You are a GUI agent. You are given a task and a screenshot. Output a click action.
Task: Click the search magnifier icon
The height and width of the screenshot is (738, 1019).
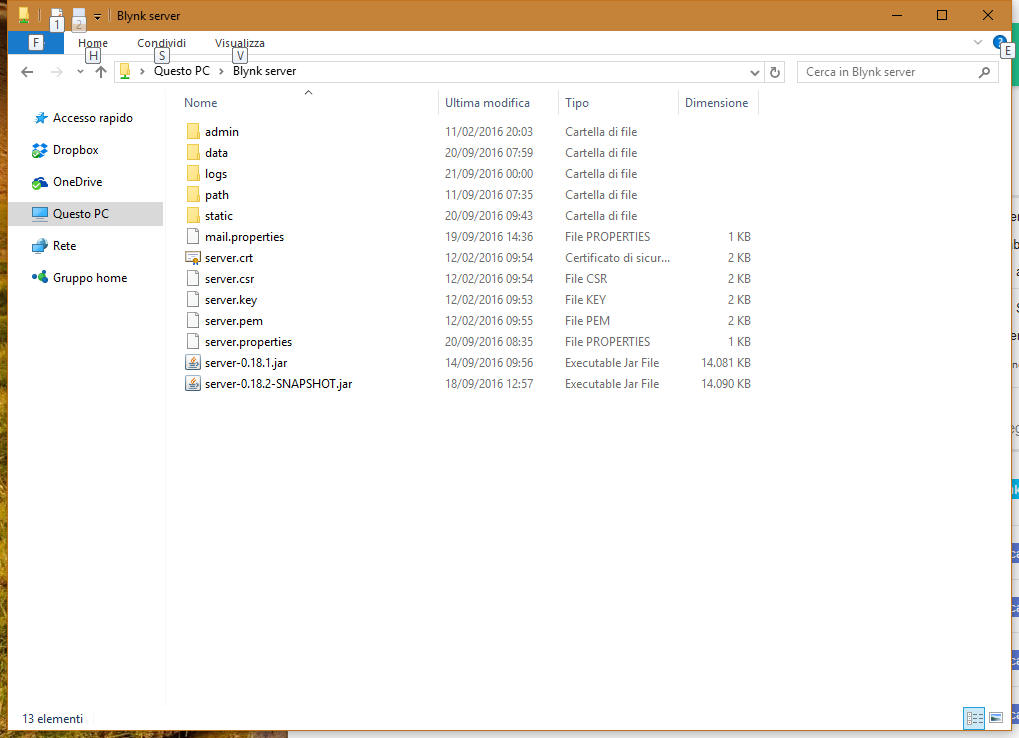point(985,72)
